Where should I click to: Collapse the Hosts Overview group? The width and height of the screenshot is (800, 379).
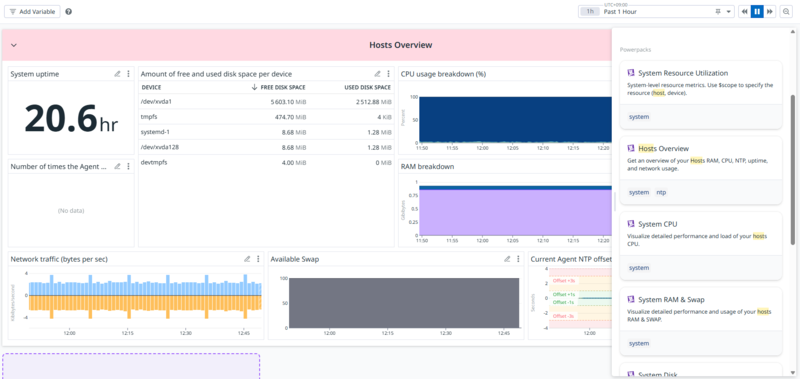[14, 45]
